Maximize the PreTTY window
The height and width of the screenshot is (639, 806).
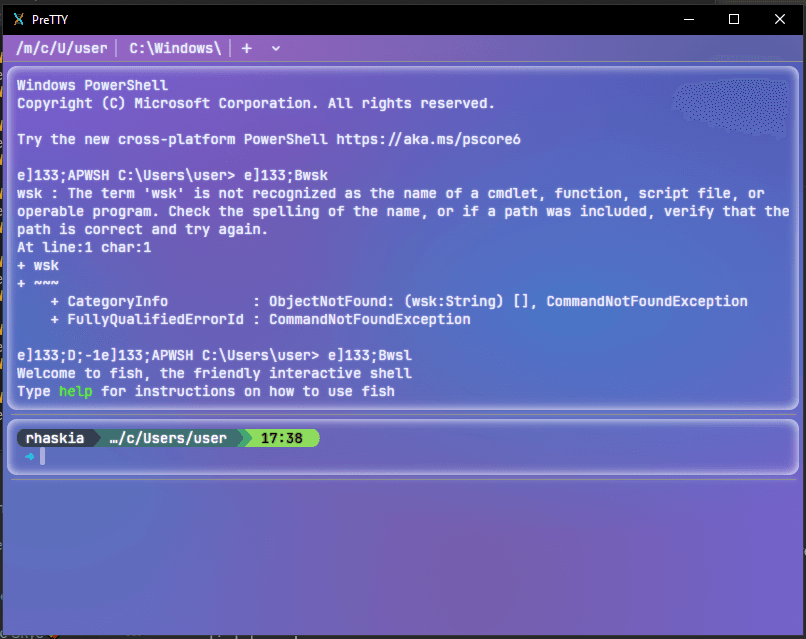pos(733,18)
